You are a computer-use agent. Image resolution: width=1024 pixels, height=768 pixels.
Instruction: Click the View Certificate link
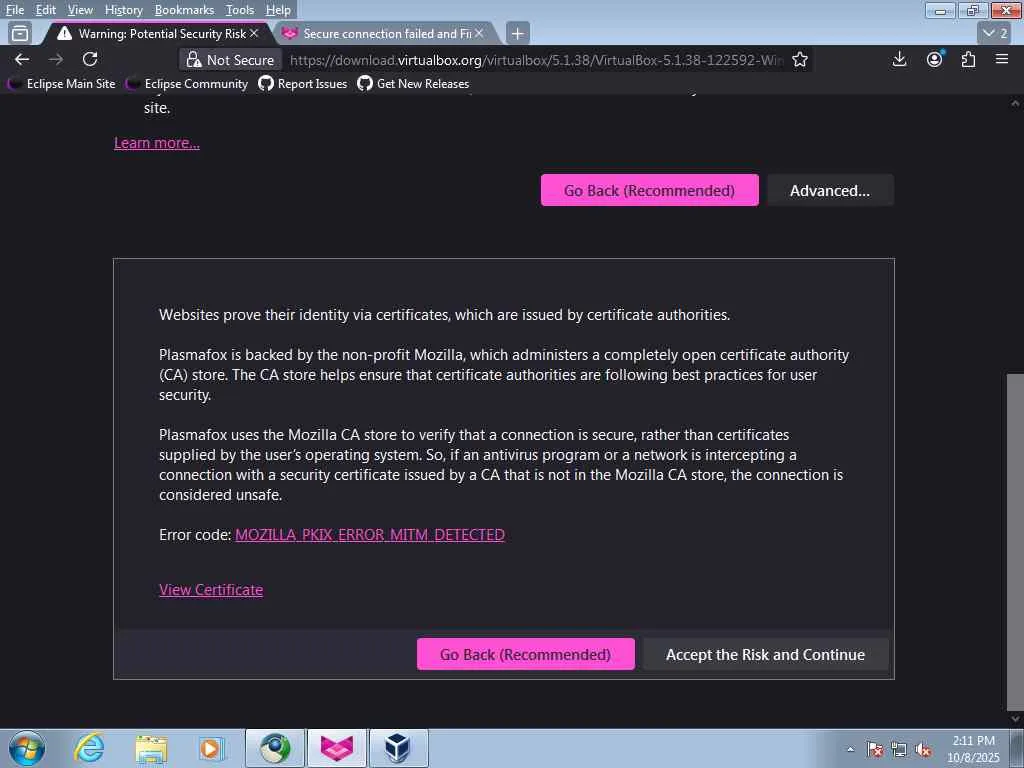coord(211,590)
